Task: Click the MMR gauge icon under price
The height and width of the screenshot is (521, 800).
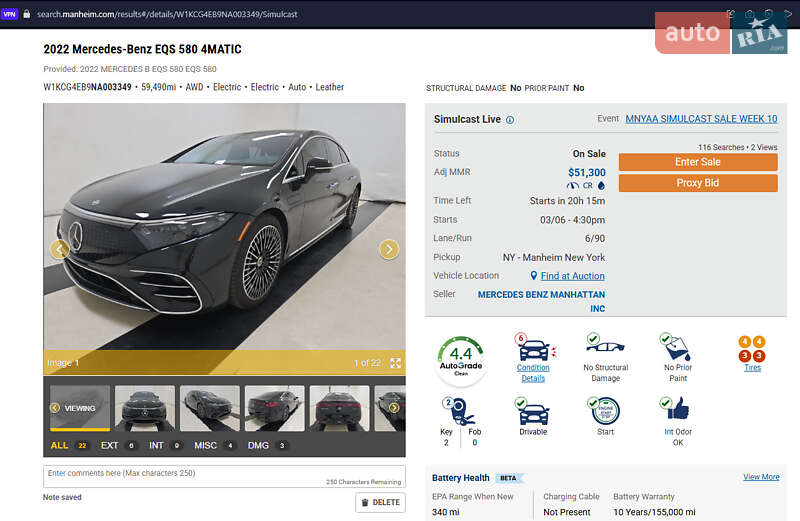Action: pos(573,186)
